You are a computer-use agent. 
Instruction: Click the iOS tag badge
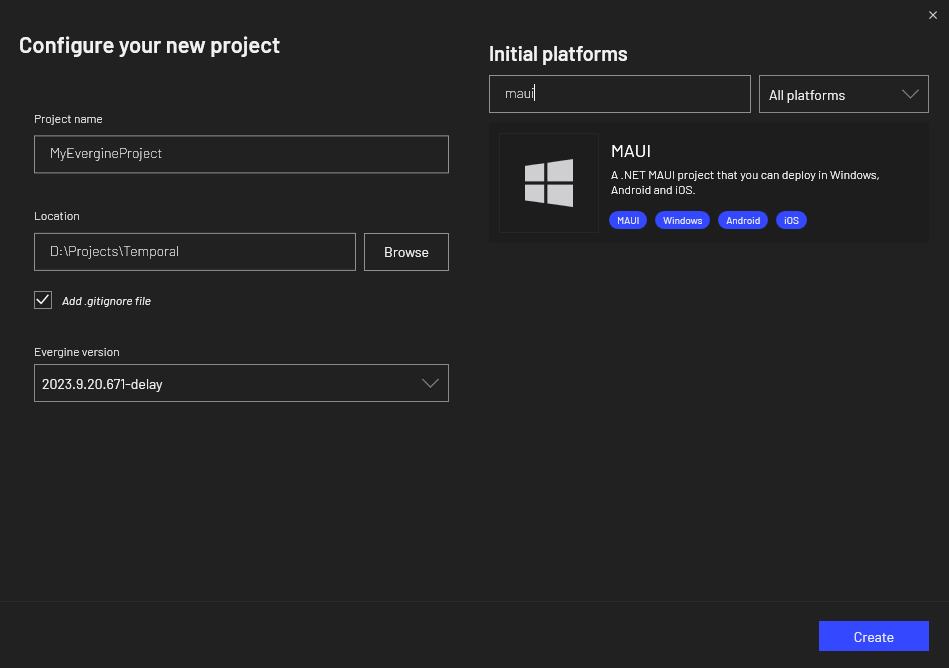pyautogui.click(x=791, y=220)
